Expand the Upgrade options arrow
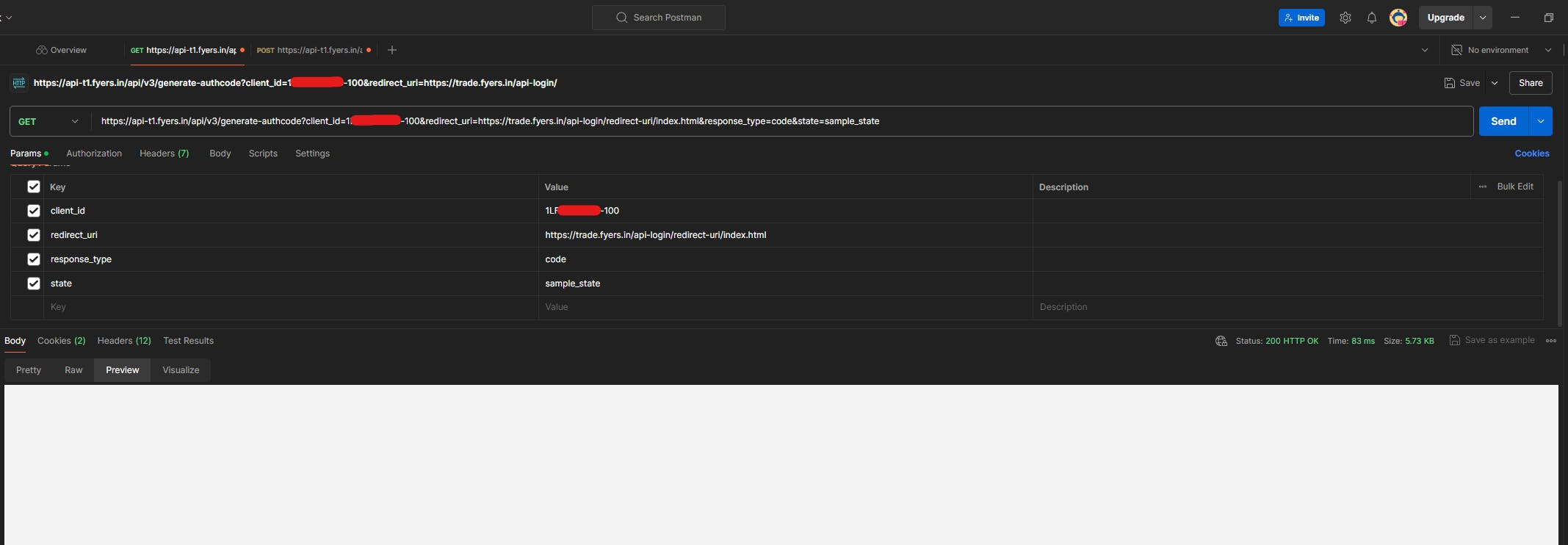Viewport: 1568px width, 545px height. (1483, 18)
